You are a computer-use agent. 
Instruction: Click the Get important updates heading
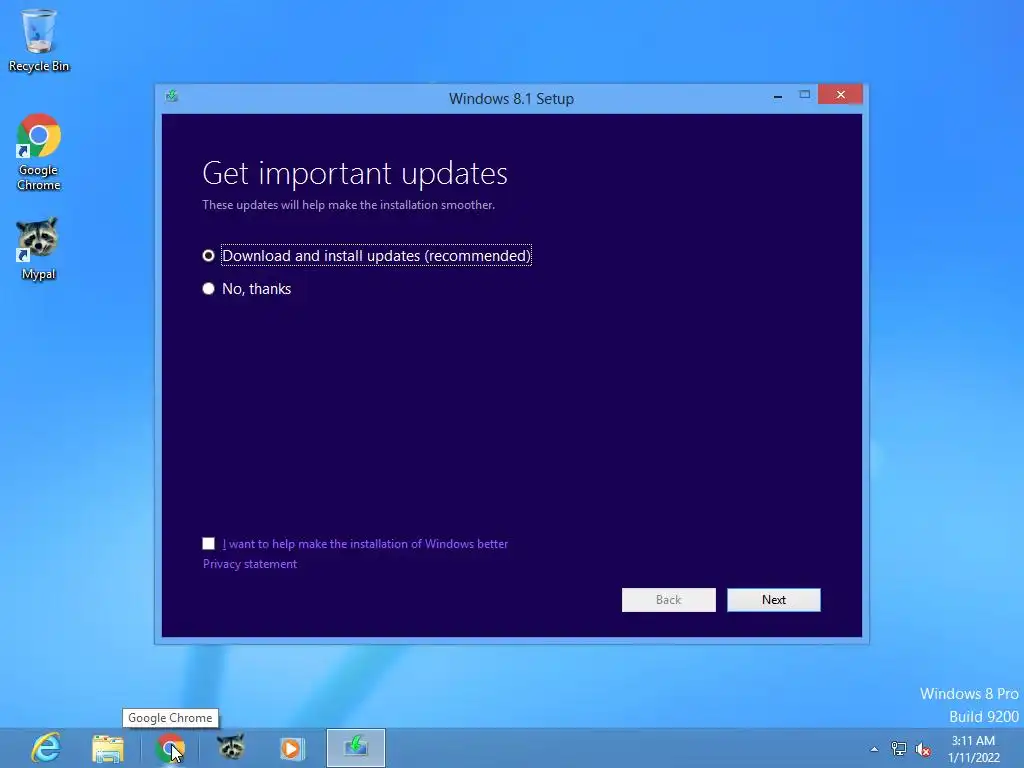click(x=355, y=173)
